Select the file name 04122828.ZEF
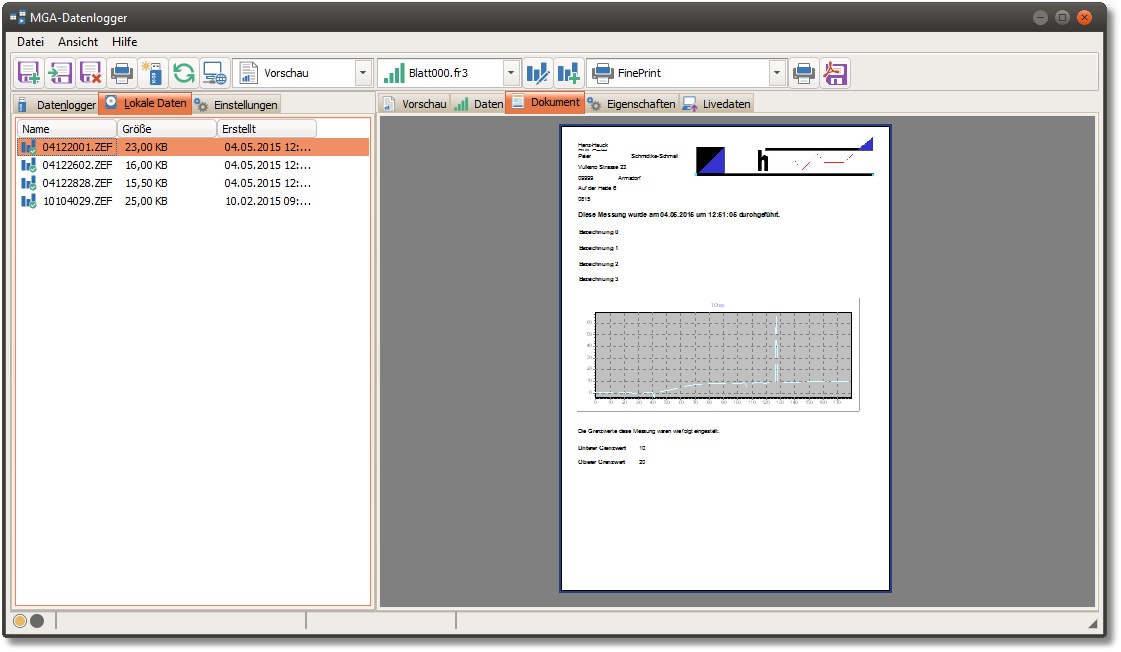 77,183
